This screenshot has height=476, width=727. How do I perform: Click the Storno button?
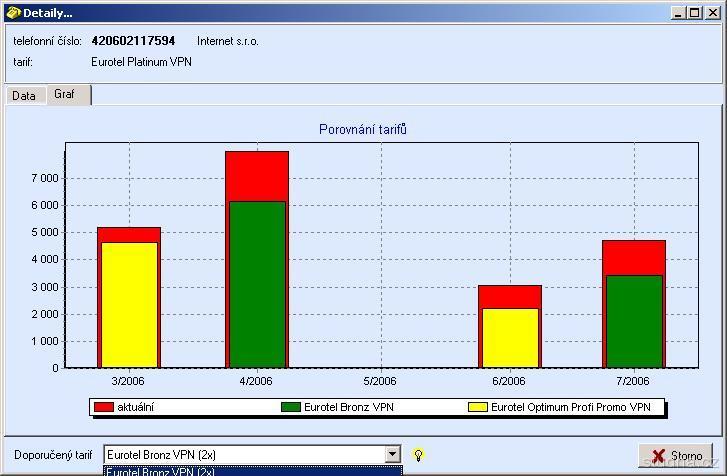click(676, 455)
